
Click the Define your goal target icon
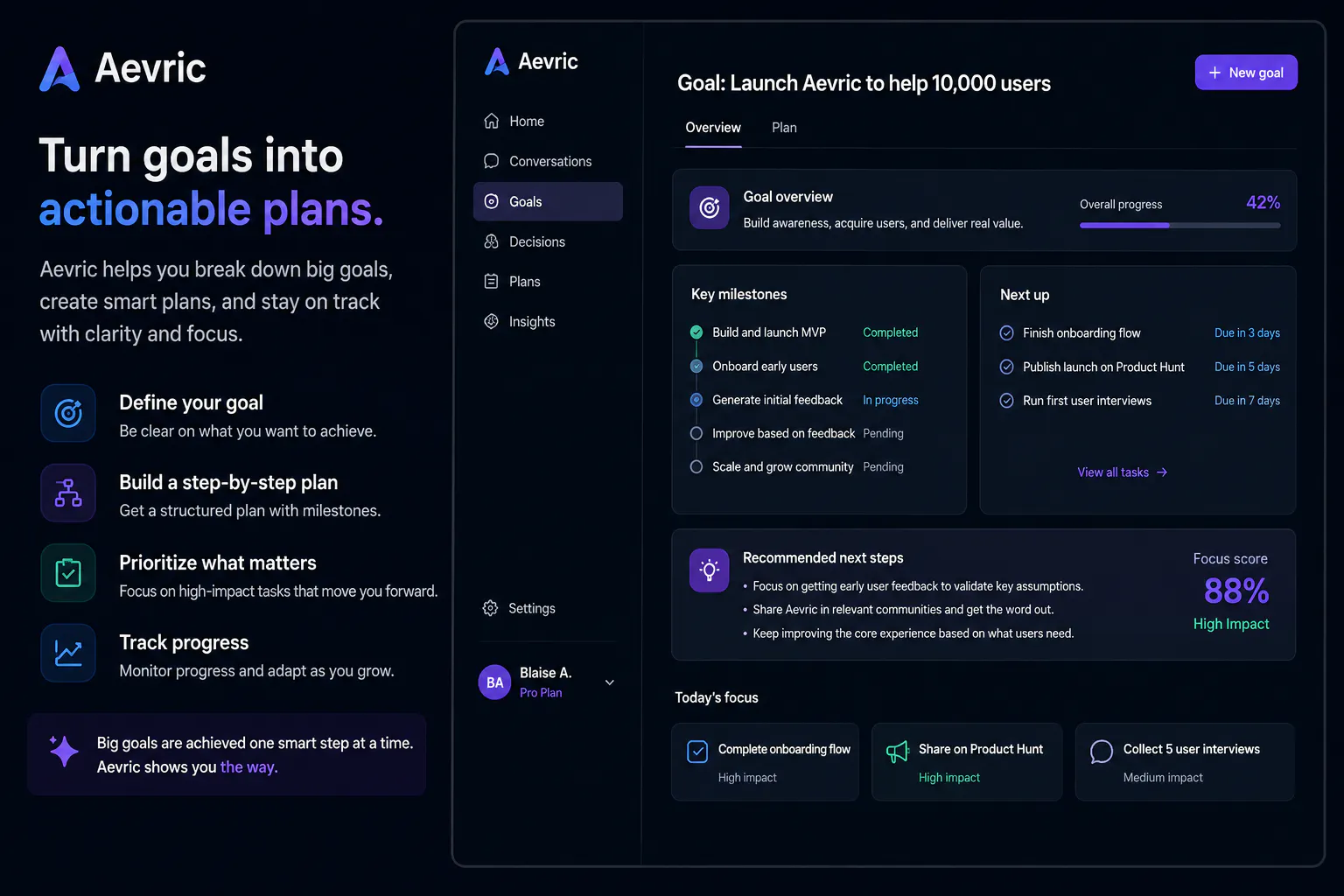[x=68, y=413]
